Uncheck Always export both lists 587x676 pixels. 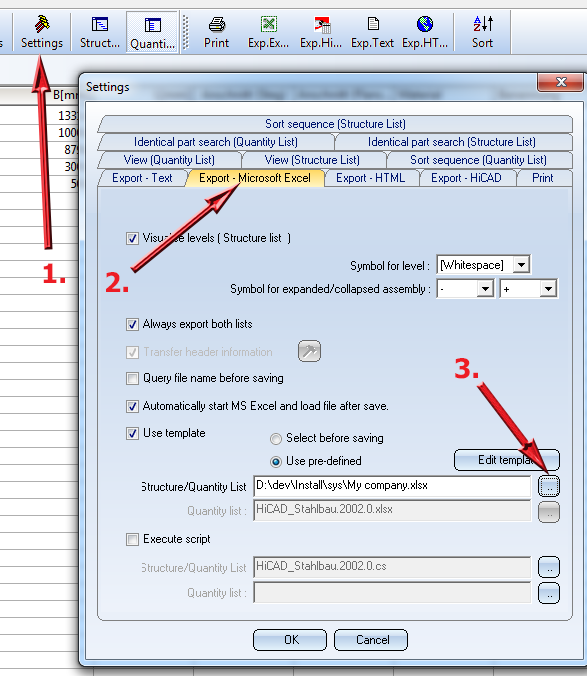click(x=132, y=324)
